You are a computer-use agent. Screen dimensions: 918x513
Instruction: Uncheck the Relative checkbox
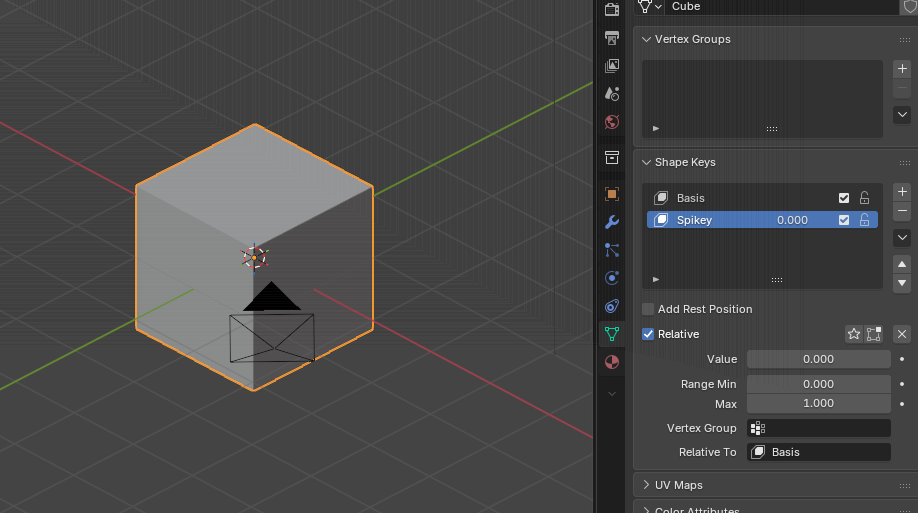[x=648, y=334]
